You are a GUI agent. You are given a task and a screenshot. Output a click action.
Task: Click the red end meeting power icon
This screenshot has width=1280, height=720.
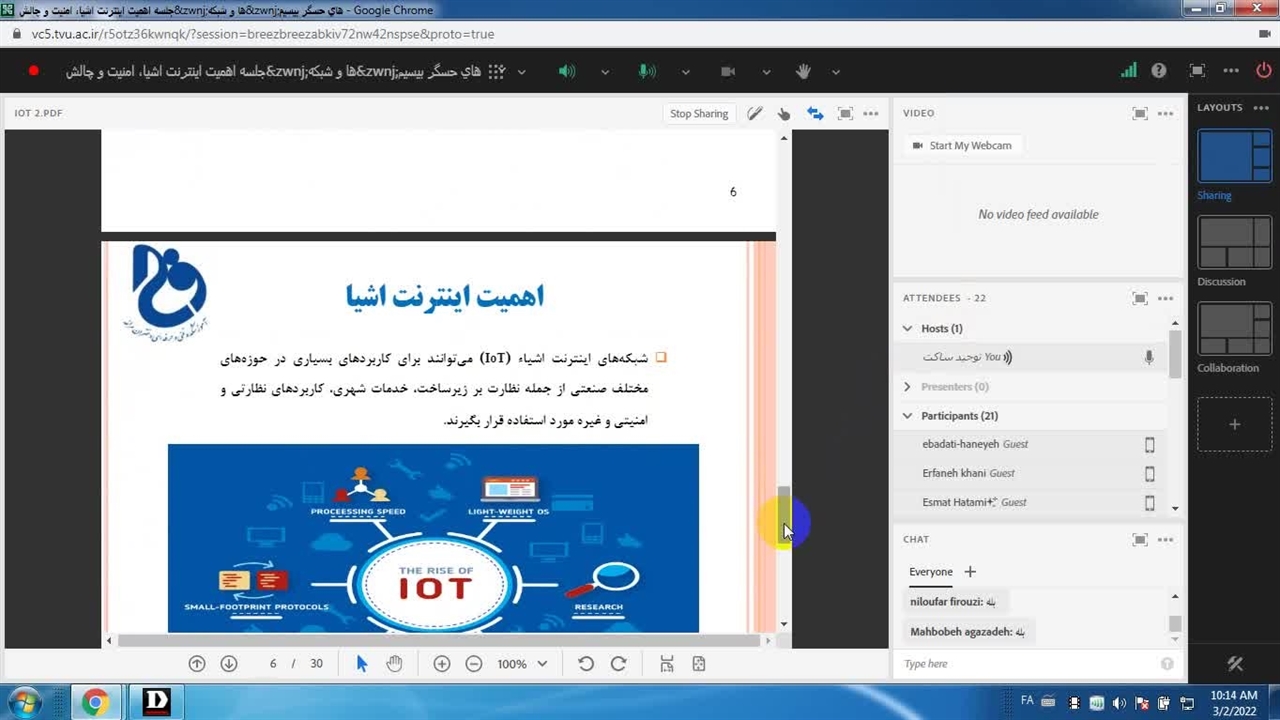point(1263,71)
